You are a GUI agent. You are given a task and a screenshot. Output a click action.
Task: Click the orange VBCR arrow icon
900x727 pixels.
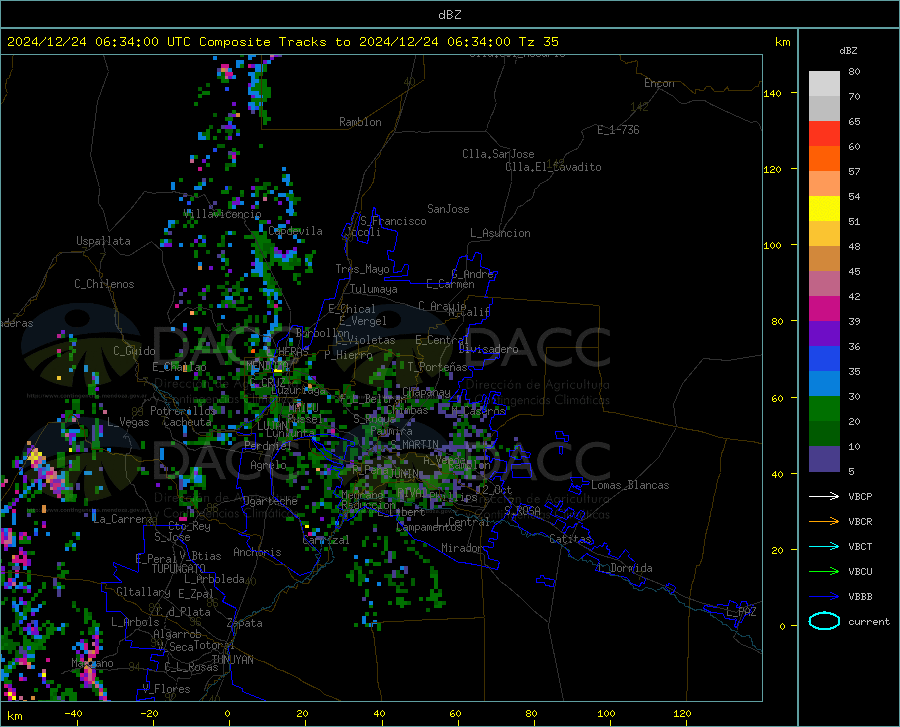click(x=824, y=522)
